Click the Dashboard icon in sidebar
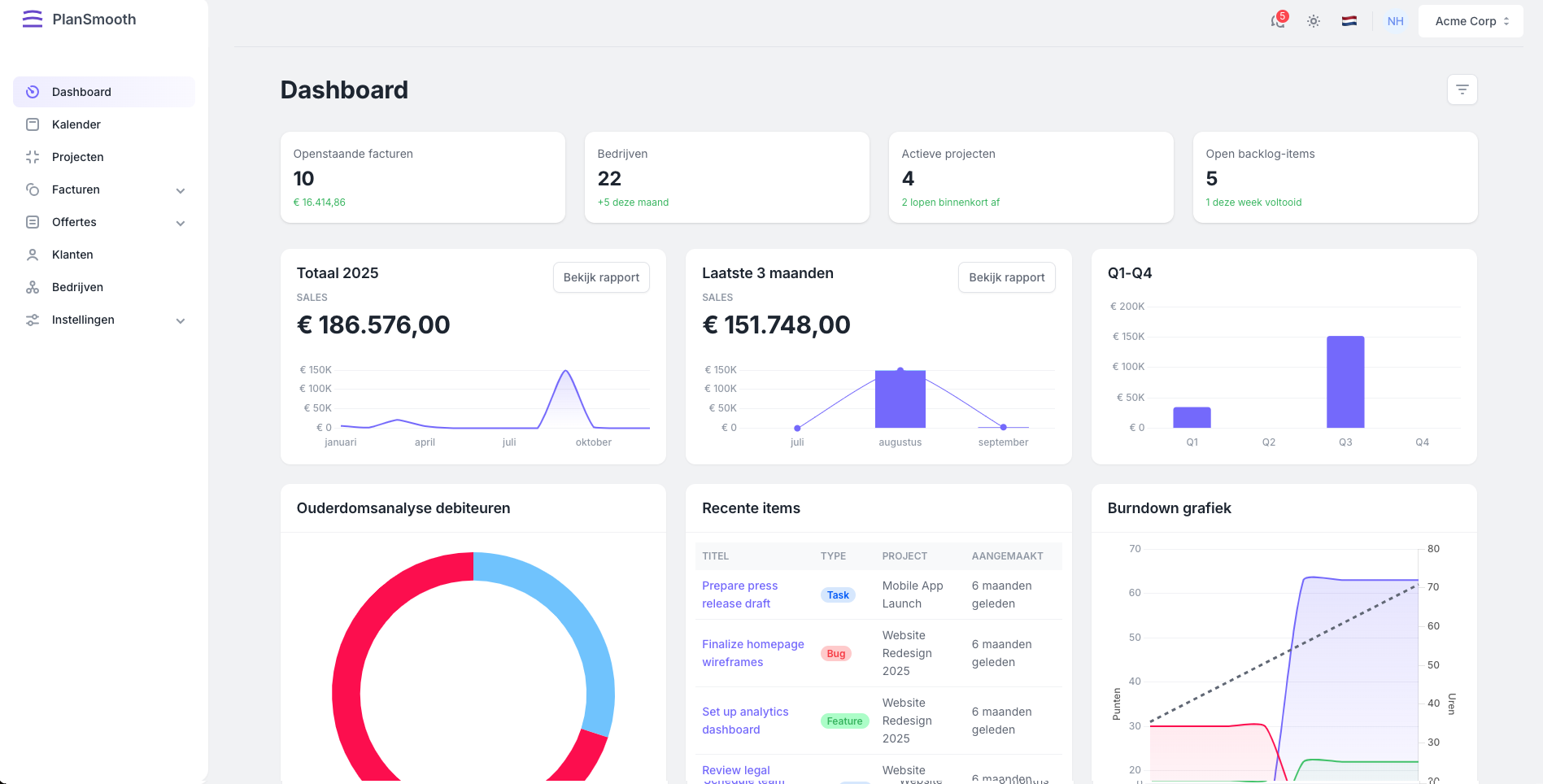The image size is (1543, 784). pos(33,92)
